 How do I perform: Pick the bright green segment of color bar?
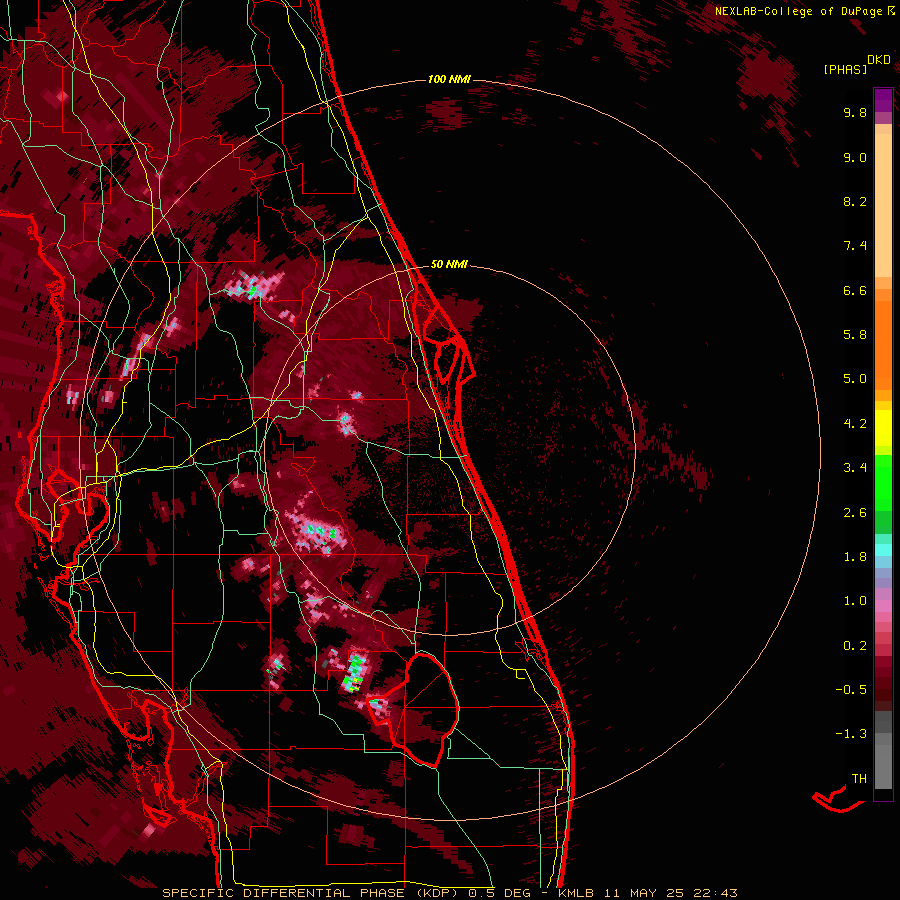[x=883, y=483]
